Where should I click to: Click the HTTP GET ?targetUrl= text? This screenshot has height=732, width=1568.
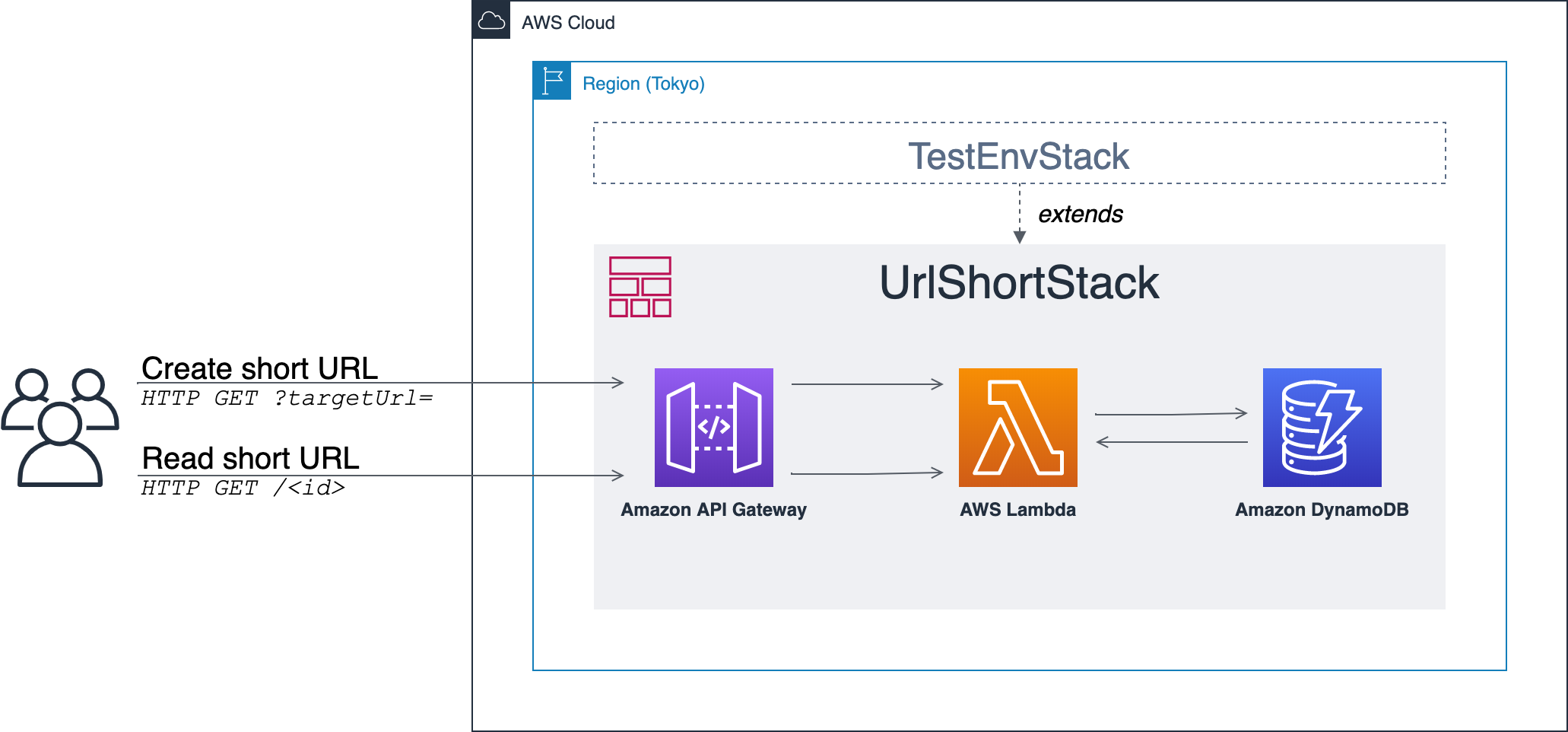(x=287, y=398)
